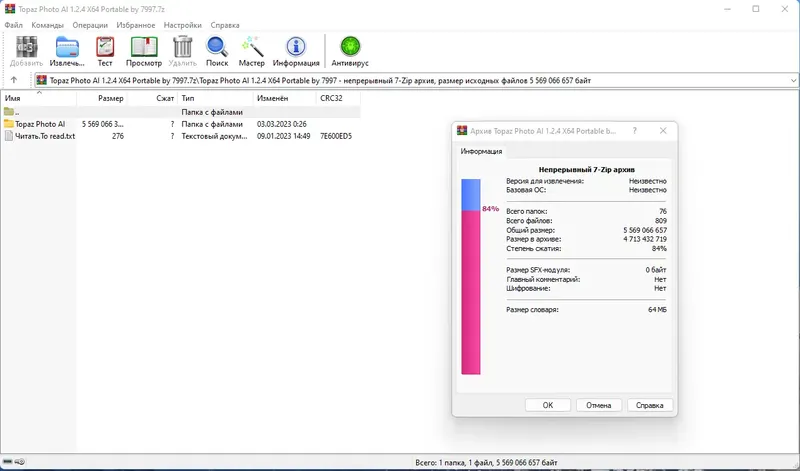Click the 09.01.2023 14:49 date cell
Viewport: 800px width, 471px height.
click(x=283, y=136)
